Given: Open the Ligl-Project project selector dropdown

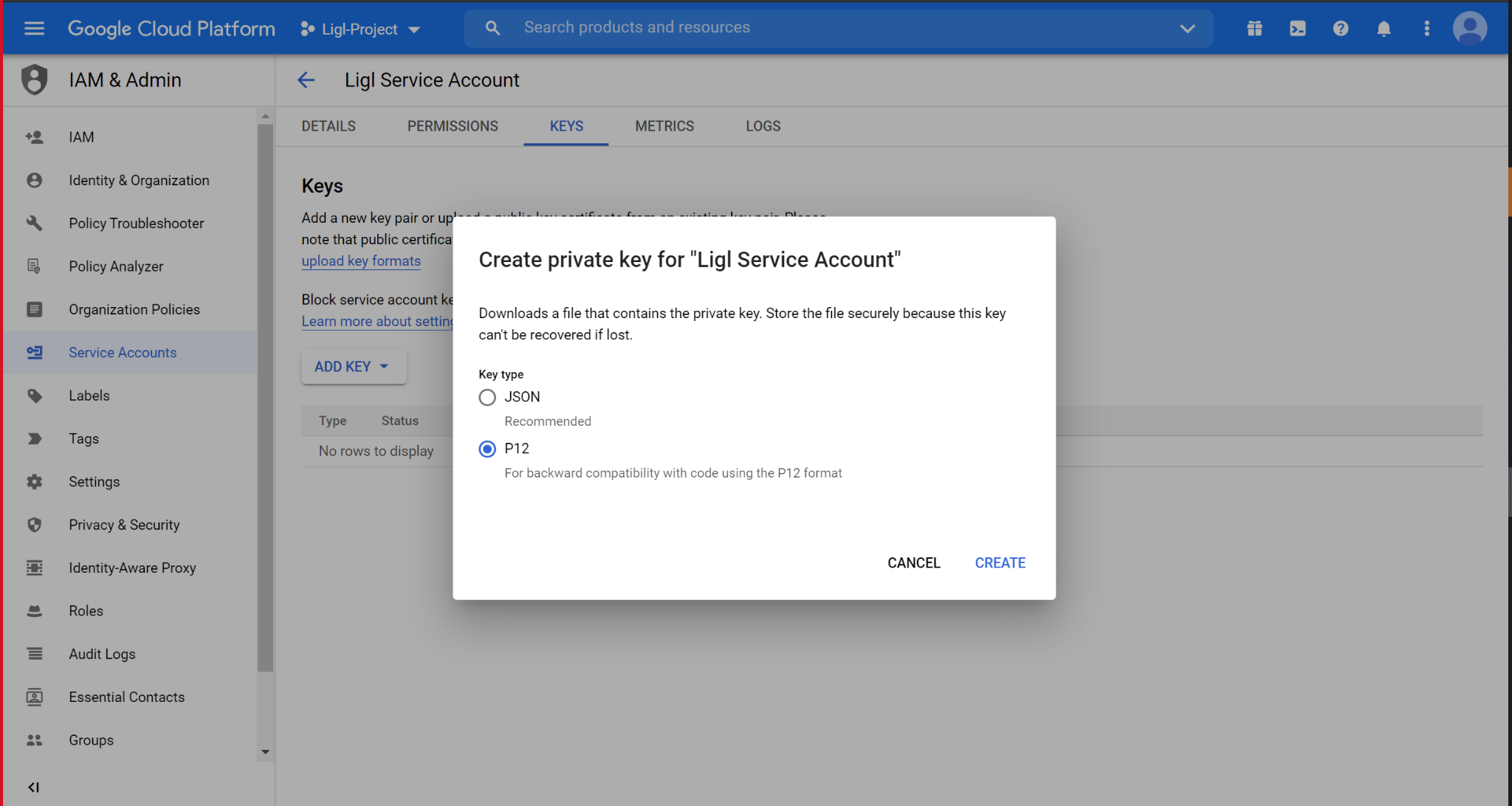Looking at the screenshot, I should (360, 29).
